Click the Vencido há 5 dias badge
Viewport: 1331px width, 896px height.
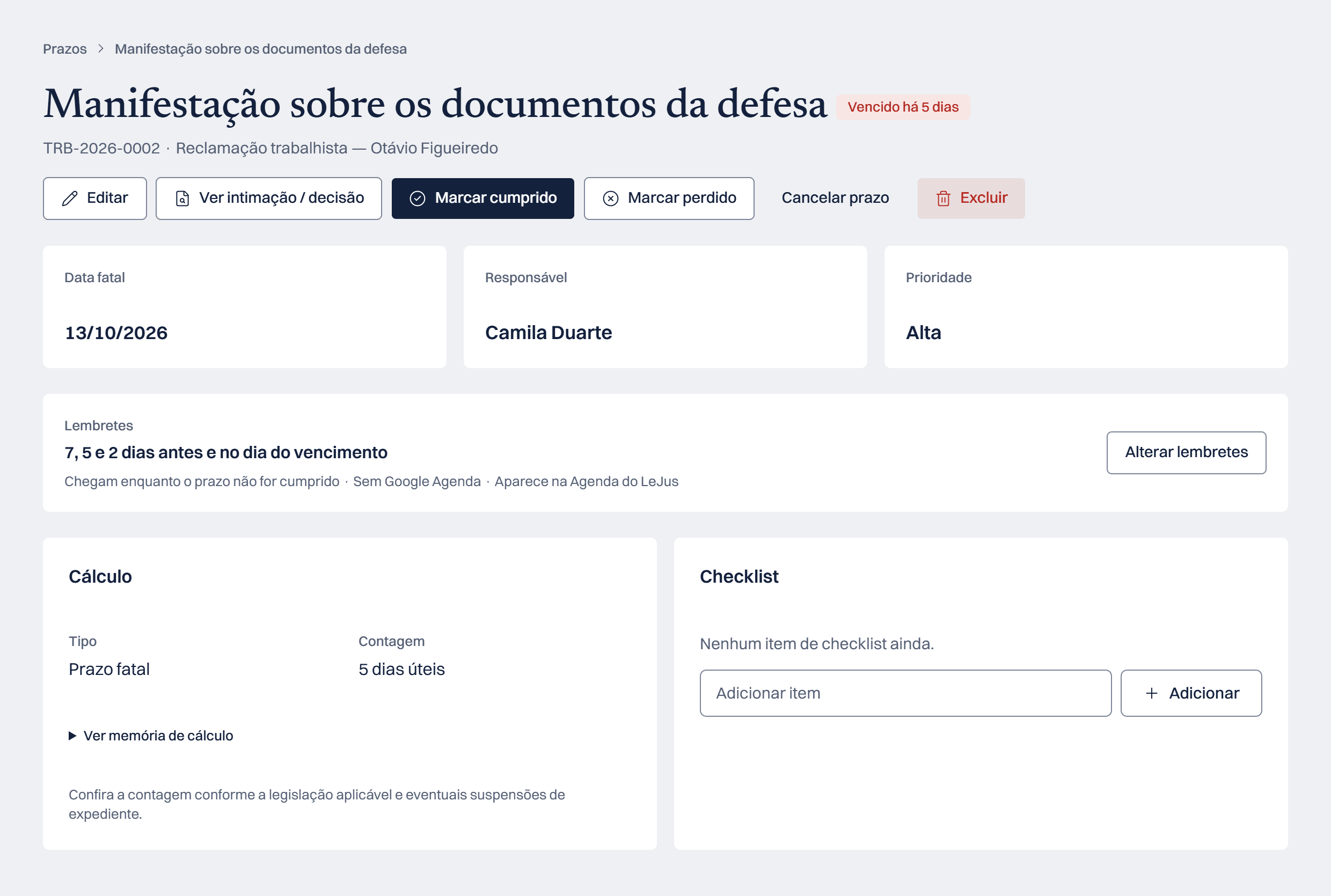[902, 107]
